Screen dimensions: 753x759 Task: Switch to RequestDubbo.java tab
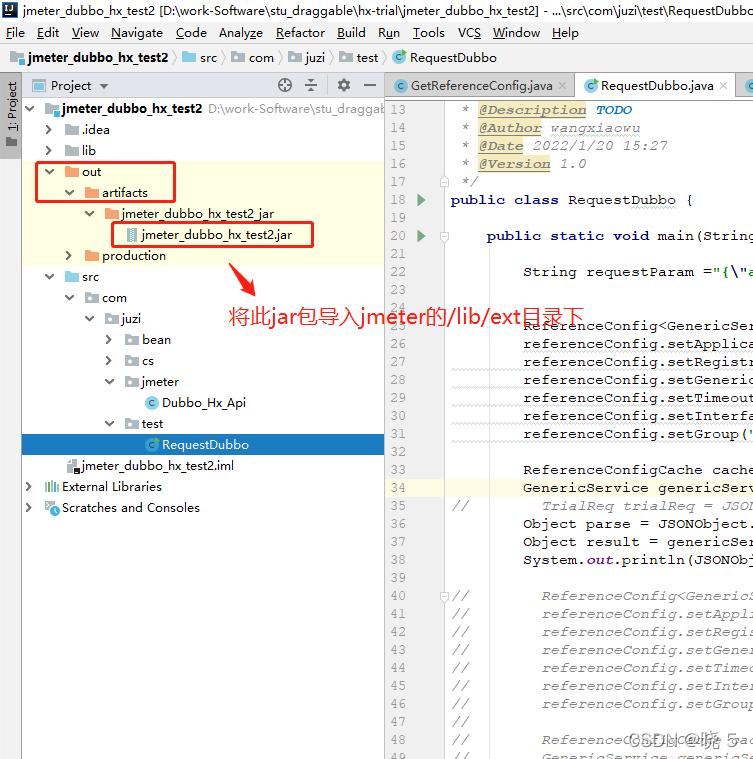coord(657,86)
